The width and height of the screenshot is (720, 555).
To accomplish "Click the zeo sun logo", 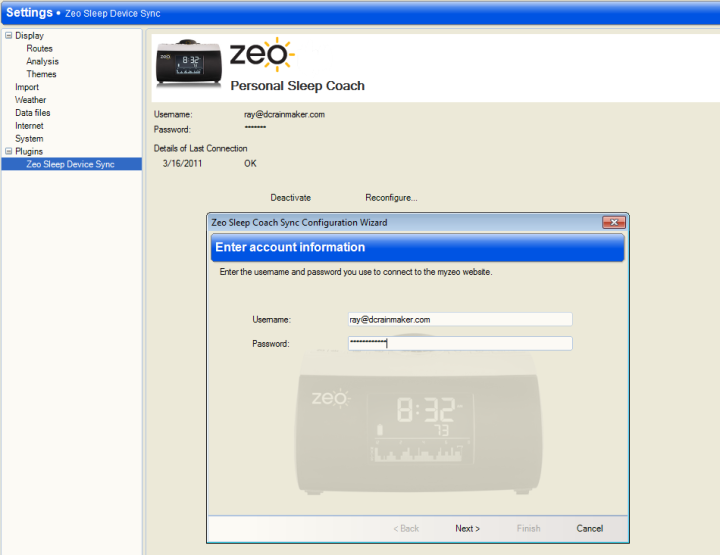I will (262, 54).
